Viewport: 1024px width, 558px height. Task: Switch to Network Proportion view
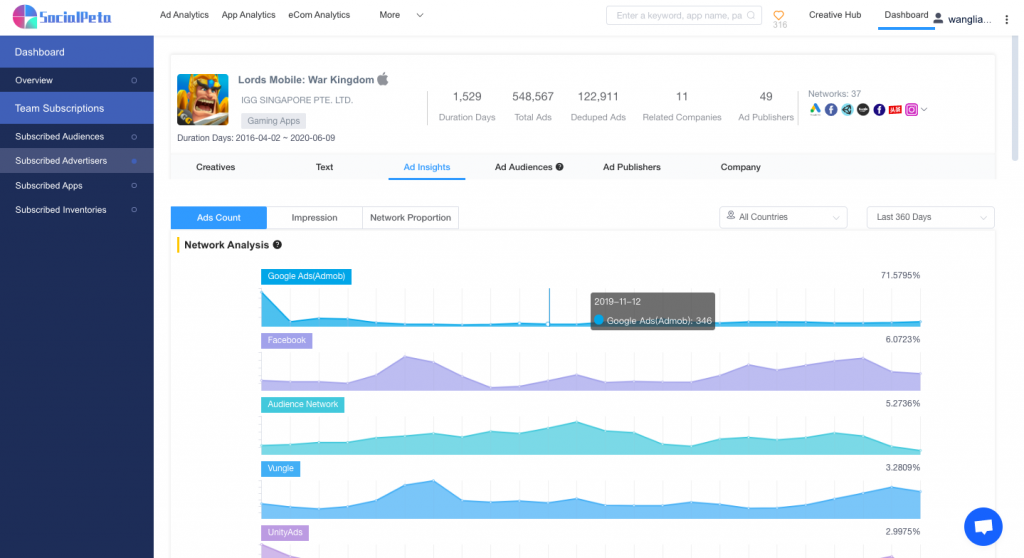tap(410, 218)
